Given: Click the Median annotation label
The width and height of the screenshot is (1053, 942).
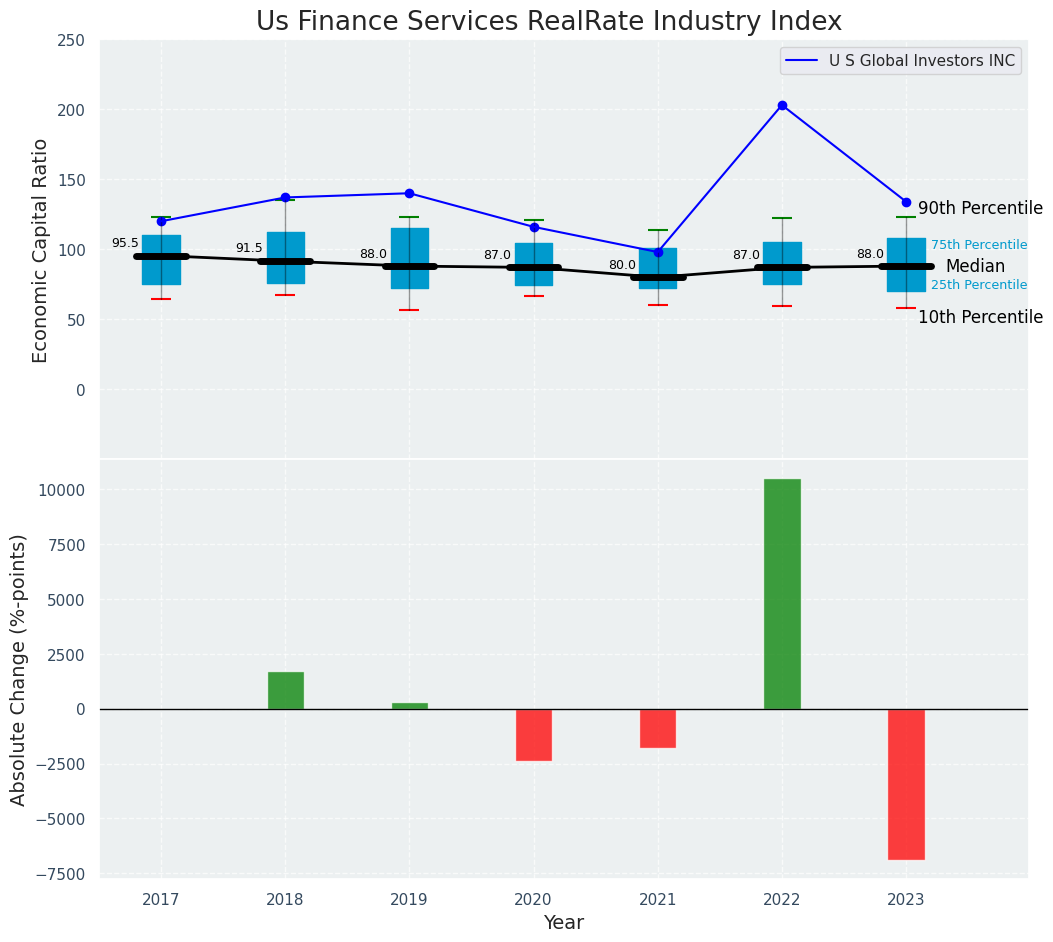Looking at the screenshot, I should (974, 266).
